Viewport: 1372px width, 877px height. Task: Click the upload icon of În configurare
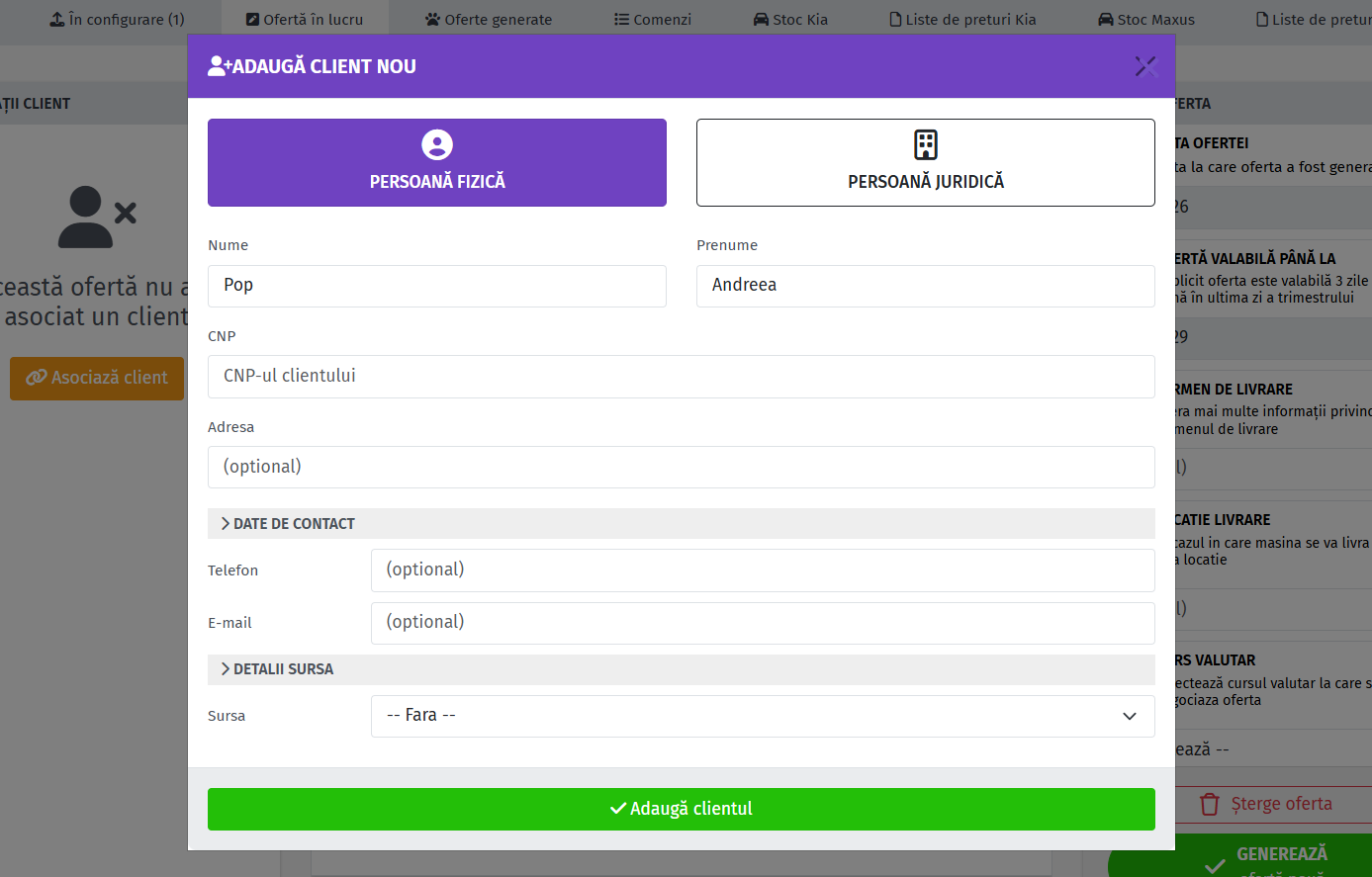tap(57, 20)
